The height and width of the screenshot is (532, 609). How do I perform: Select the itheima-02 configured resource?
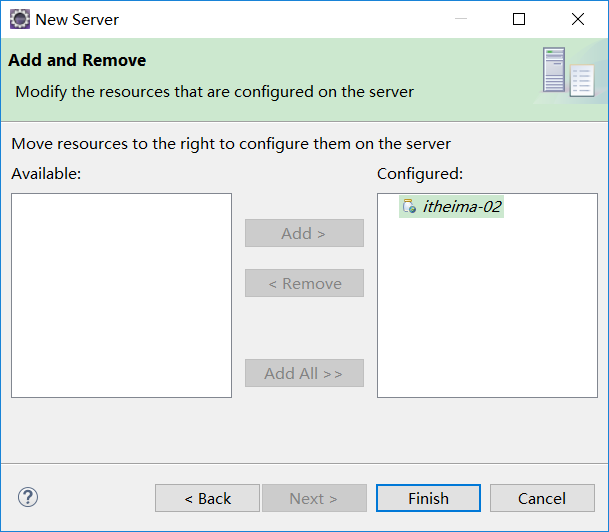(461, 207)
